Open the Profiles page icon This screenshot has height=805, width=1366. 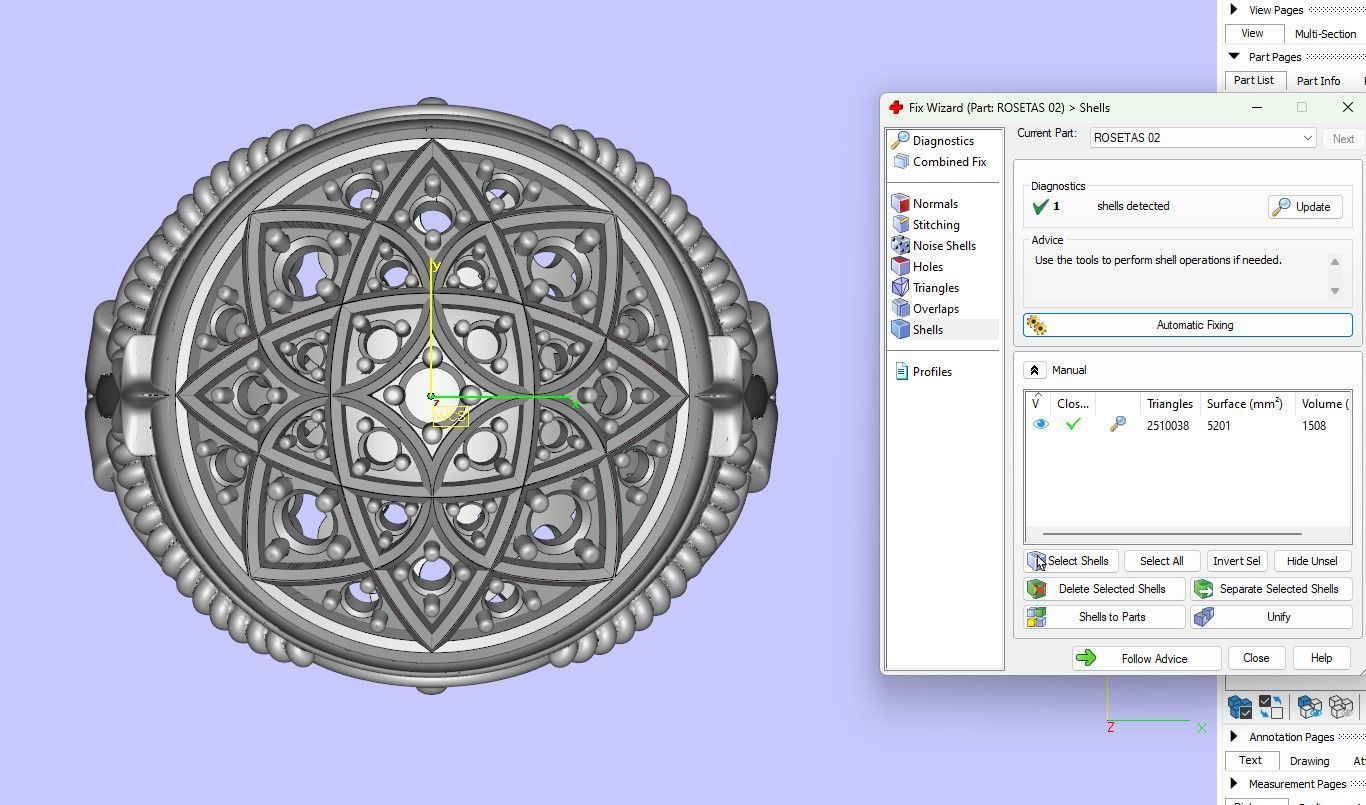[x=900, y=372]
